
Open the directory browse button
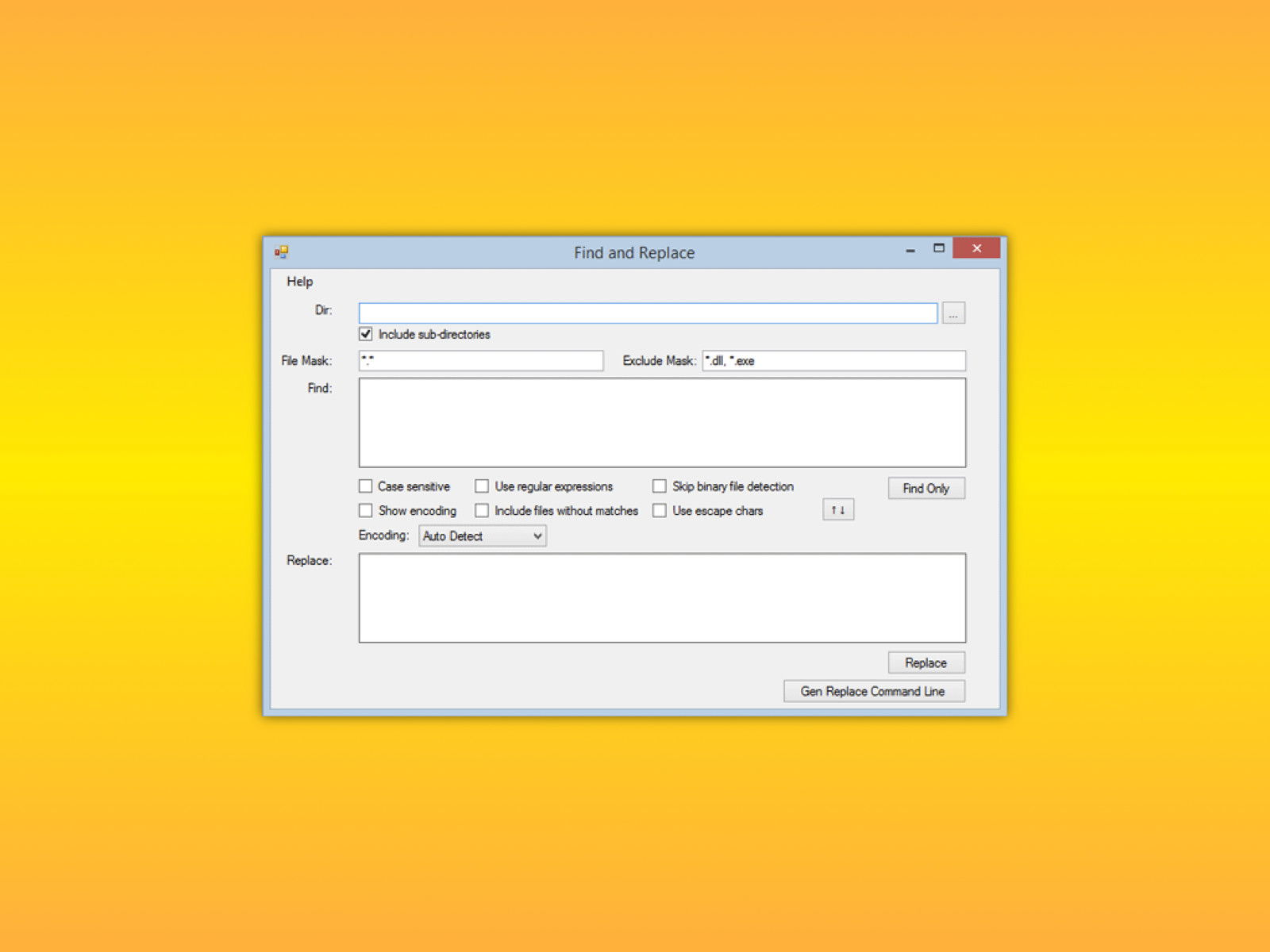tap(953, 313)
